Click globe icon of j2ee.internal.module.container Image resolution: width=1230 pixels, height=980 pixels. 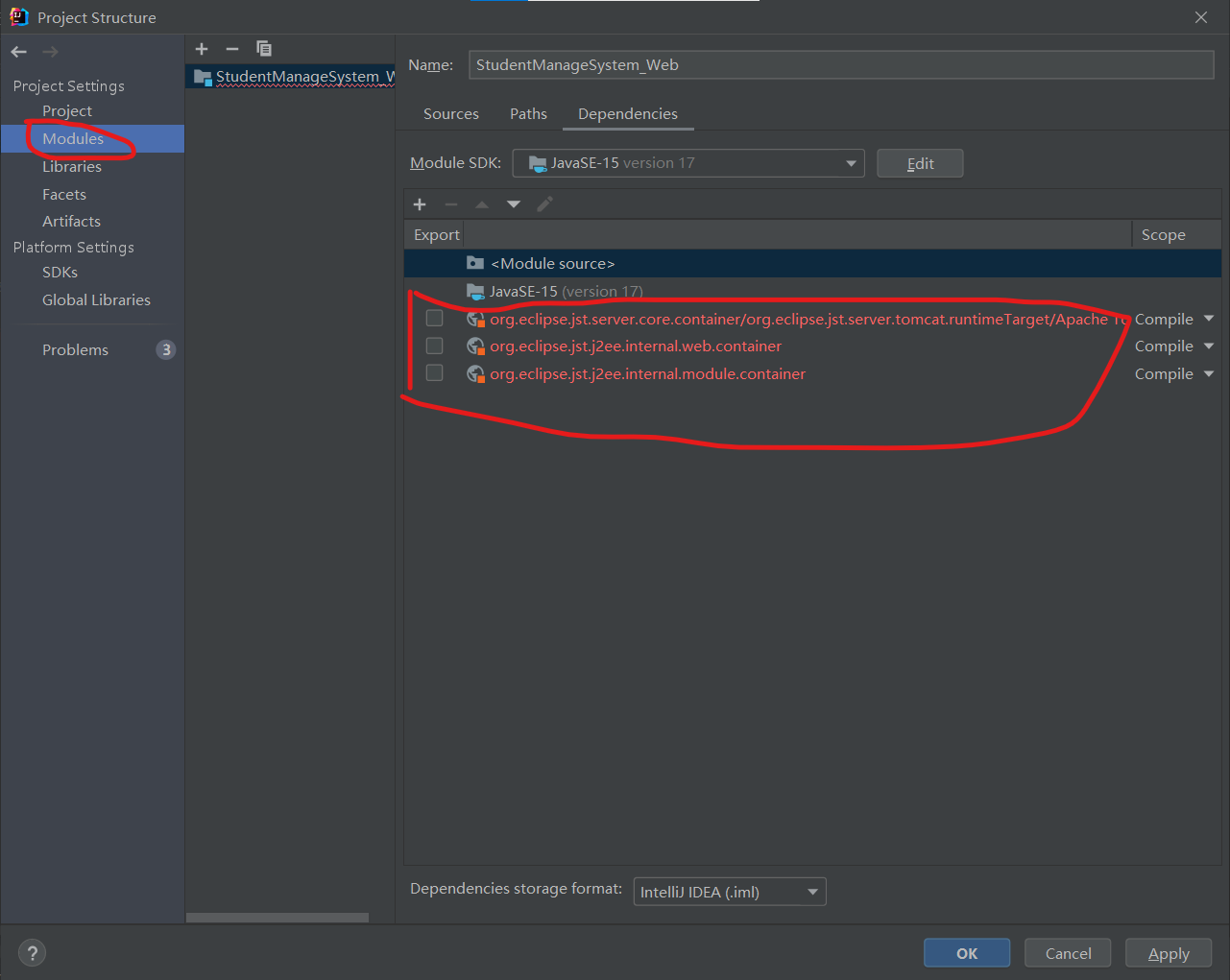point(475,373)
